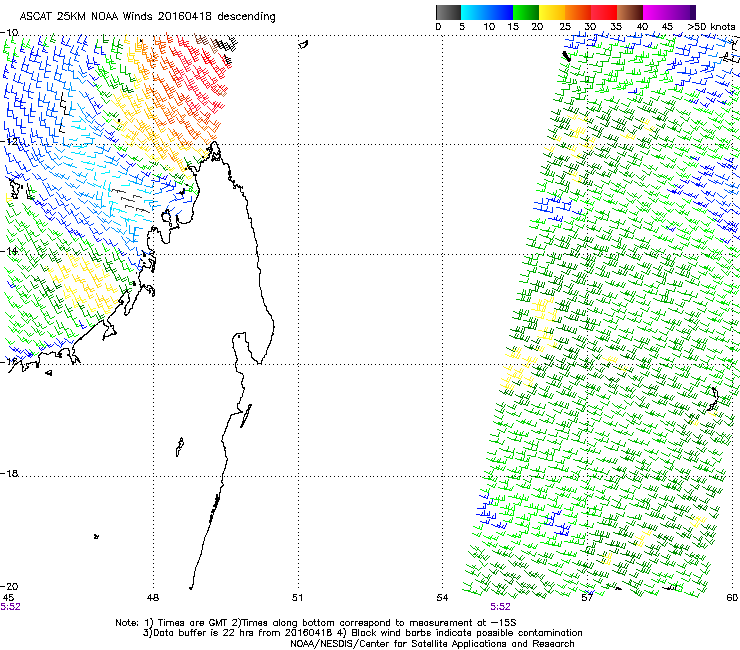
Task: Click the '15' knots legend tick label
Action: click(513, 27)
